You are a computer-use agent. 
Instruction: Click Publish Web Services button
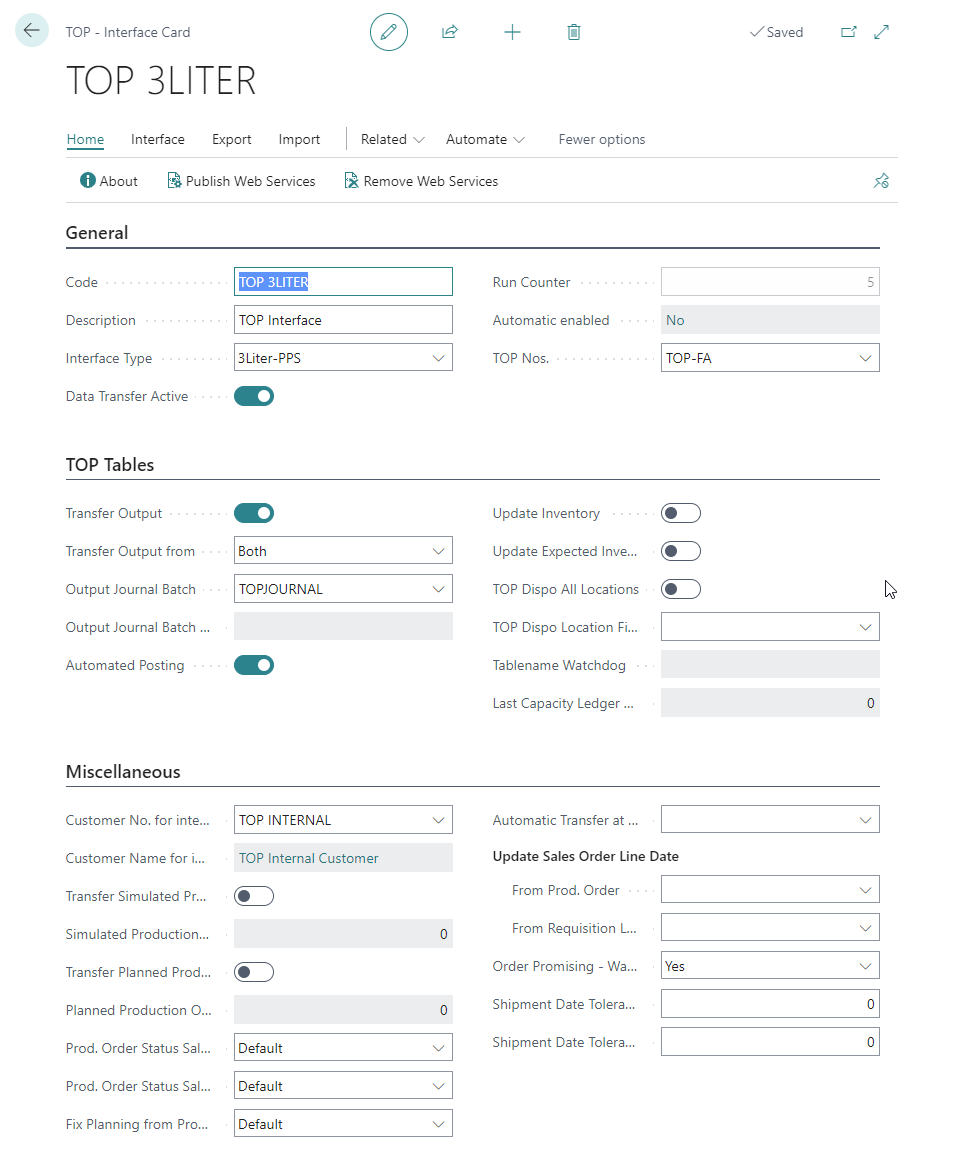click(x=241, y=181)
